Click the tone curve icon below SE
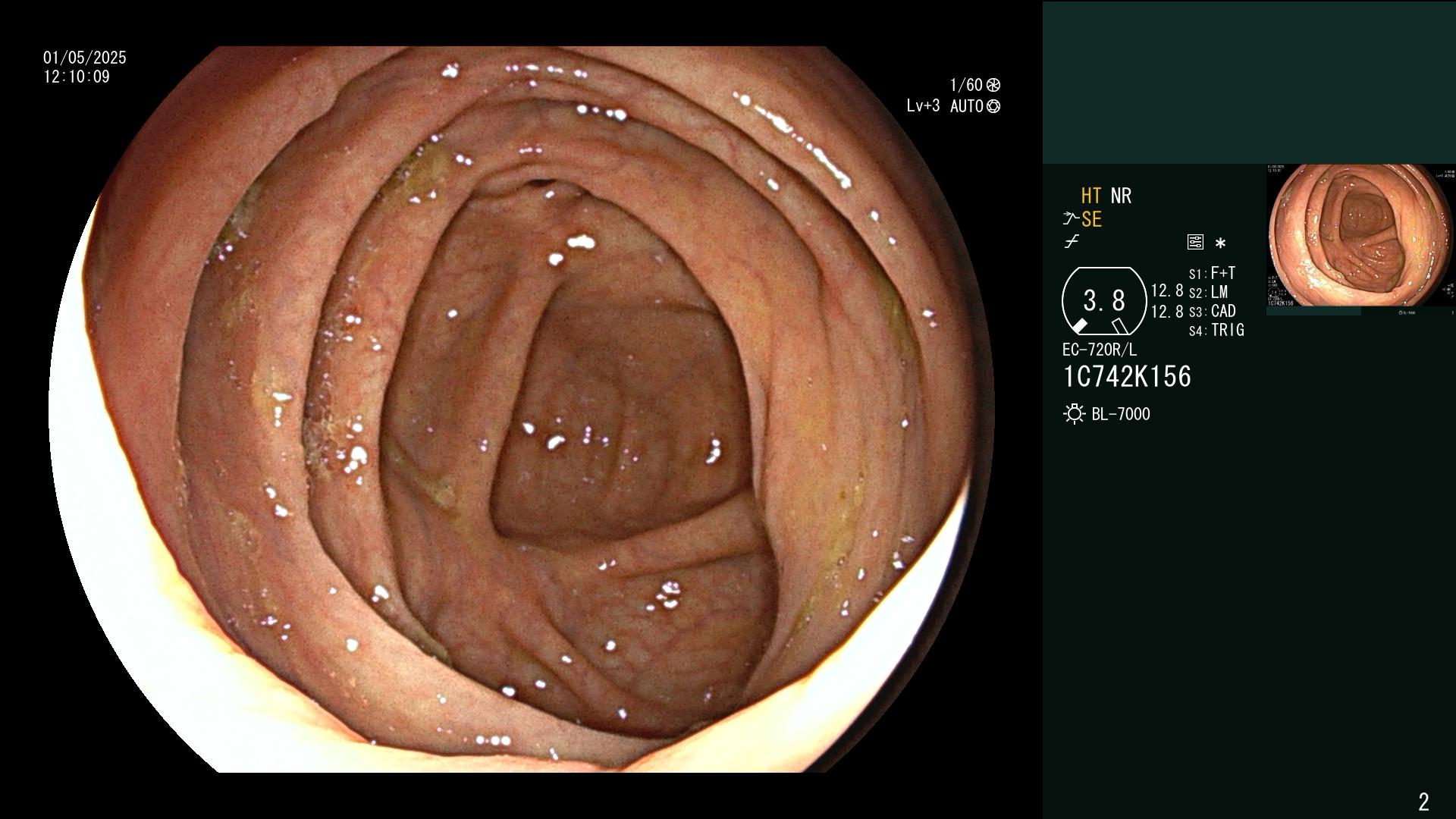The image size is (1456, 819). [x=1072, y=243]
